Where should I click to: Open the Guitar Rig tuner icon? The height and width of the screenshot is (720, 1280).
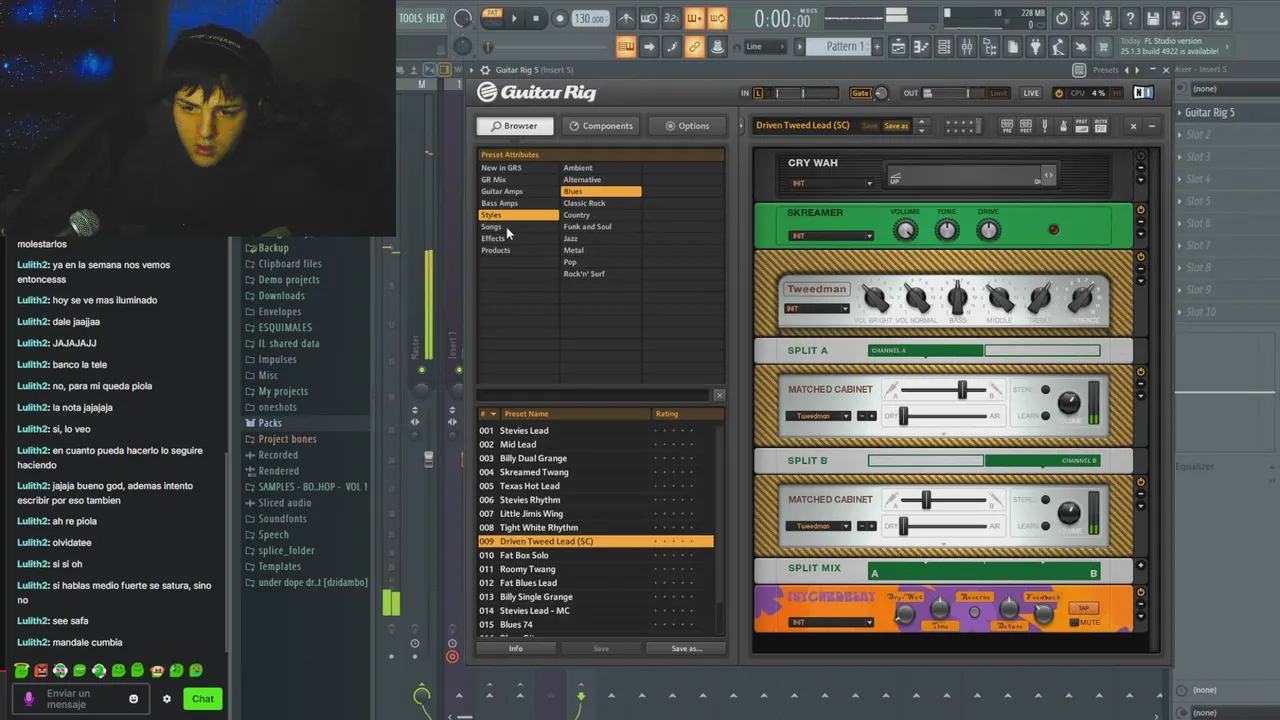tap(1044, 126)
